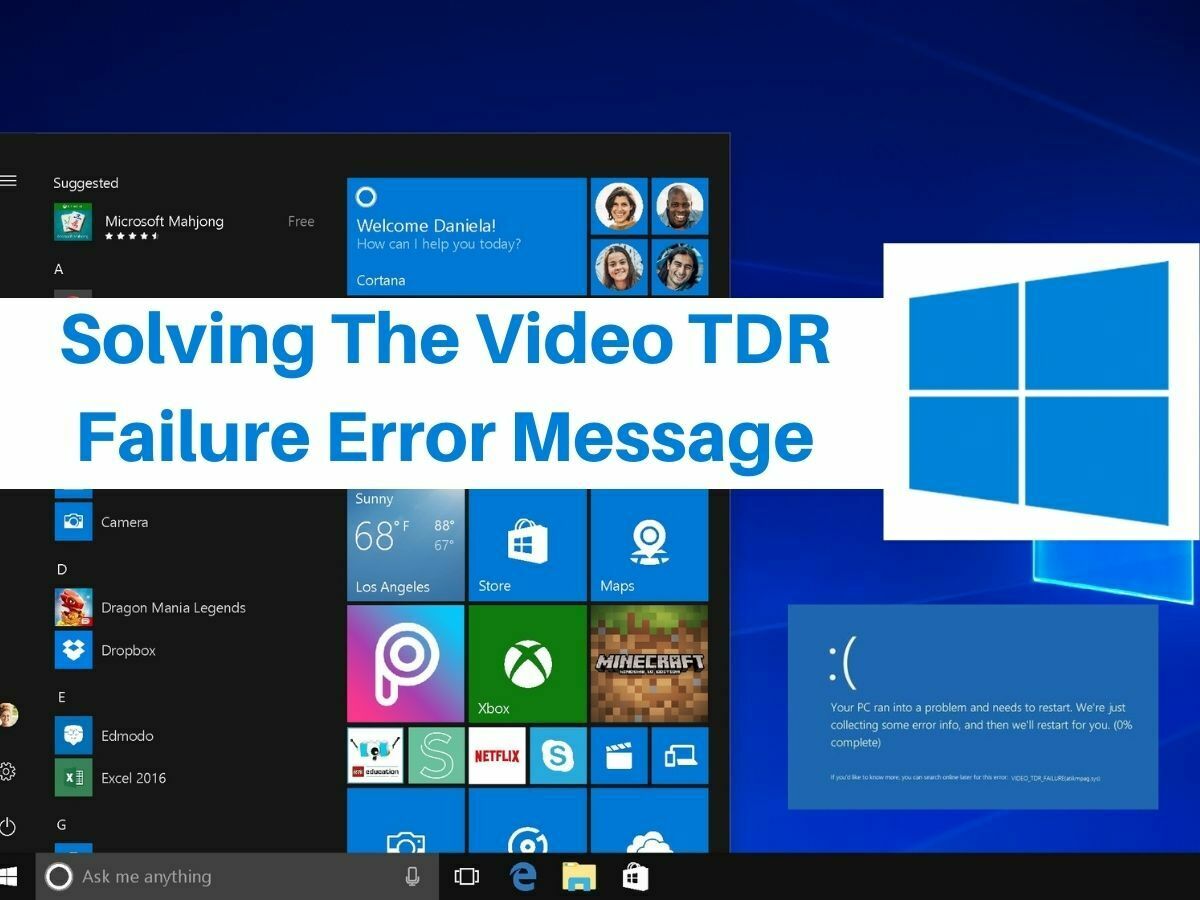Open the top-left contact photo in the people tiles
Image resolution: width=1200 pixels, height=900 pixels.
619,206
